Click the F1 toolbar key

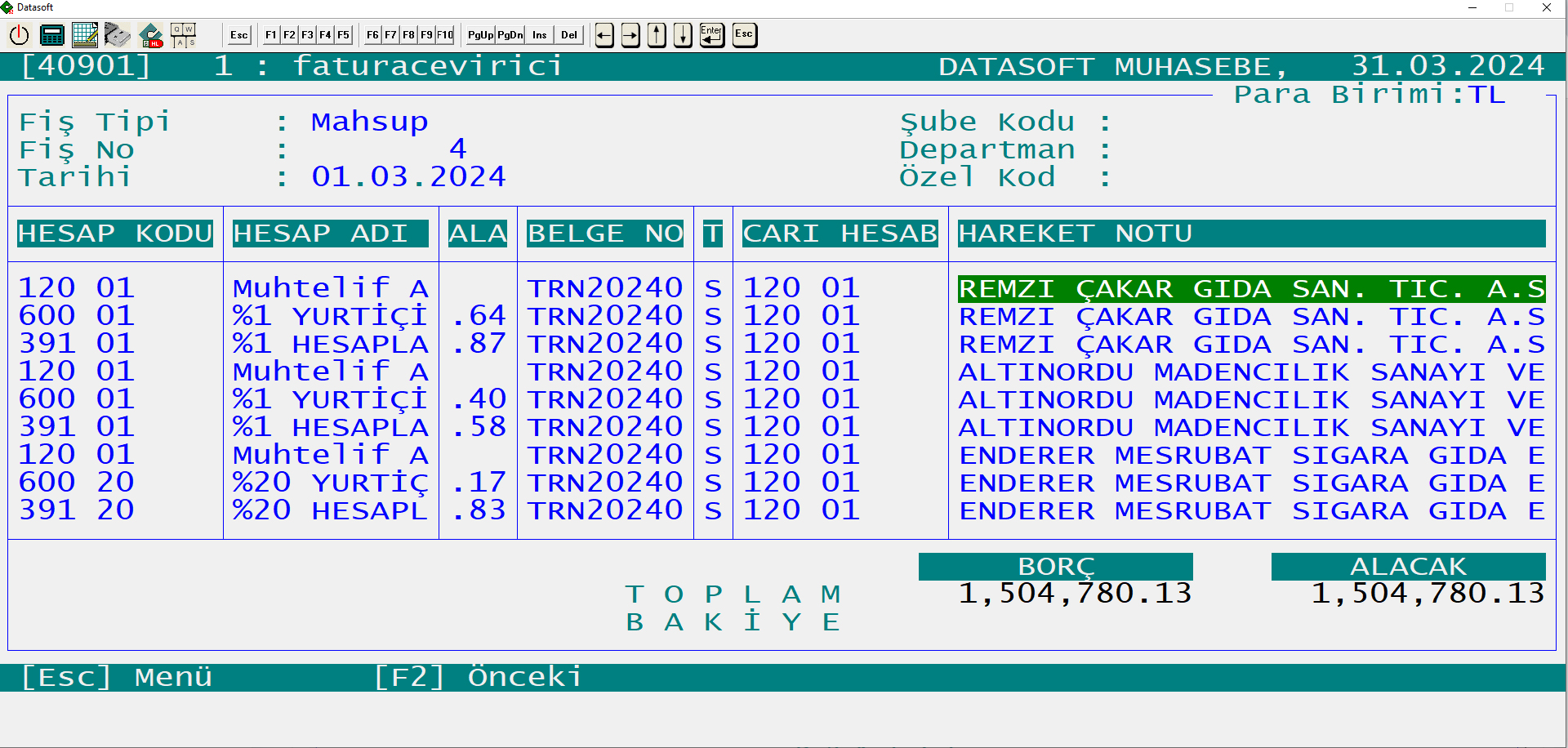pos(271,35)
